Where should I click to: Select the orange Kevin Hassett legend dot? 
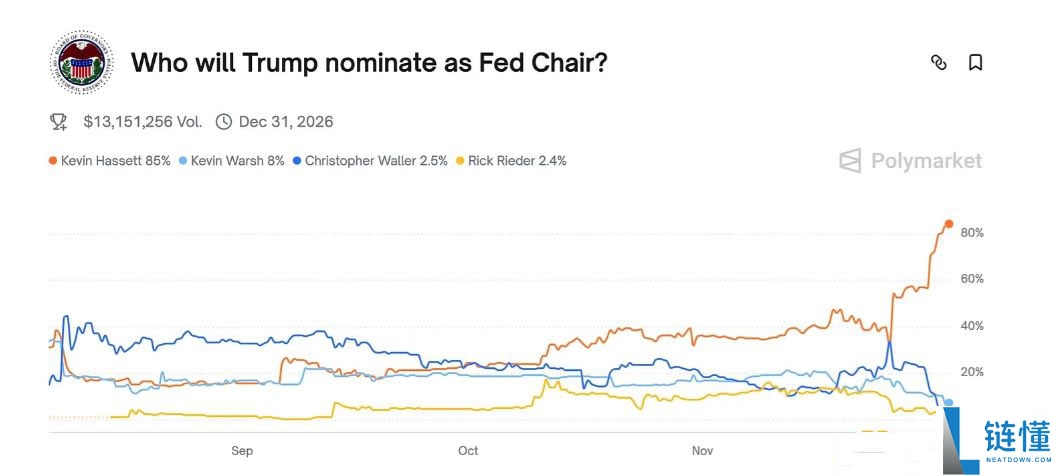pyautogui.click(x=52, y=160)
